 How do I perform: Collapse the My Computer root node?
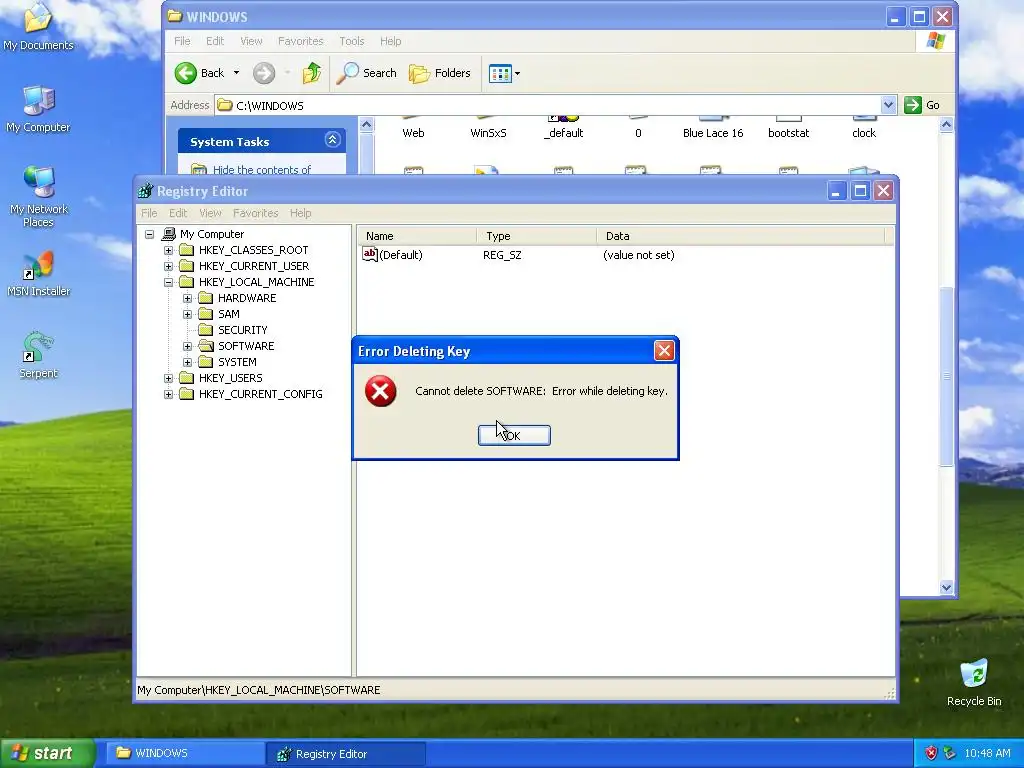[150, 234]
